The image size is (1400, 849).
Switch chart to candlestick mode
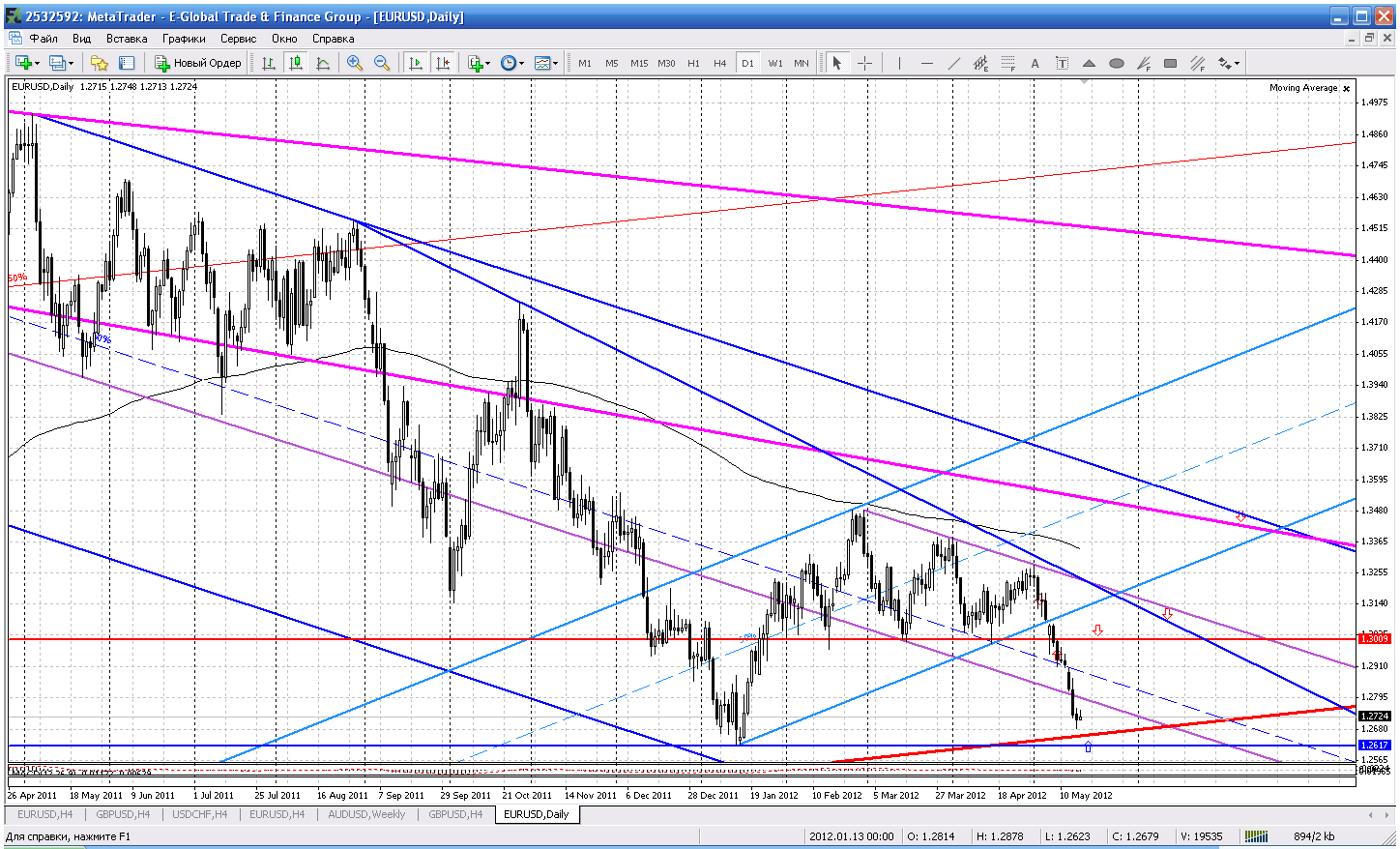296,63
